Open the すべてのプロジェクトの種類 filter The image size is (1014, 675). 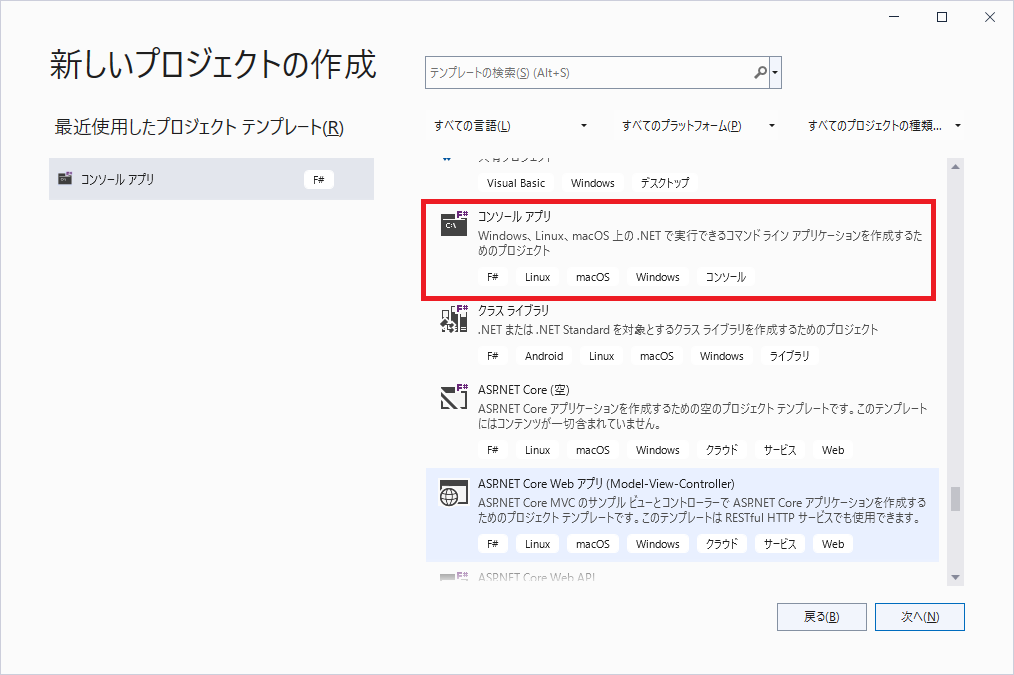882,125
